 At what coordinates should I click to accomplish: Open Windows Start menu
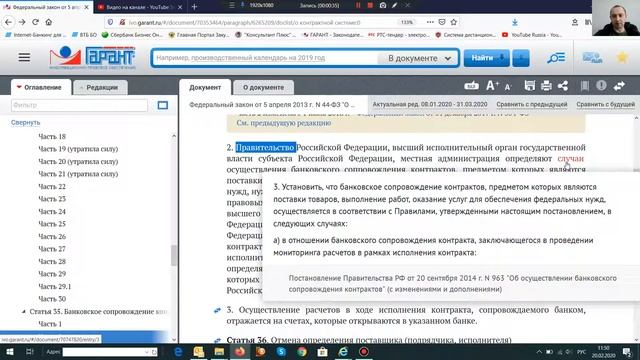coord(9,351)
